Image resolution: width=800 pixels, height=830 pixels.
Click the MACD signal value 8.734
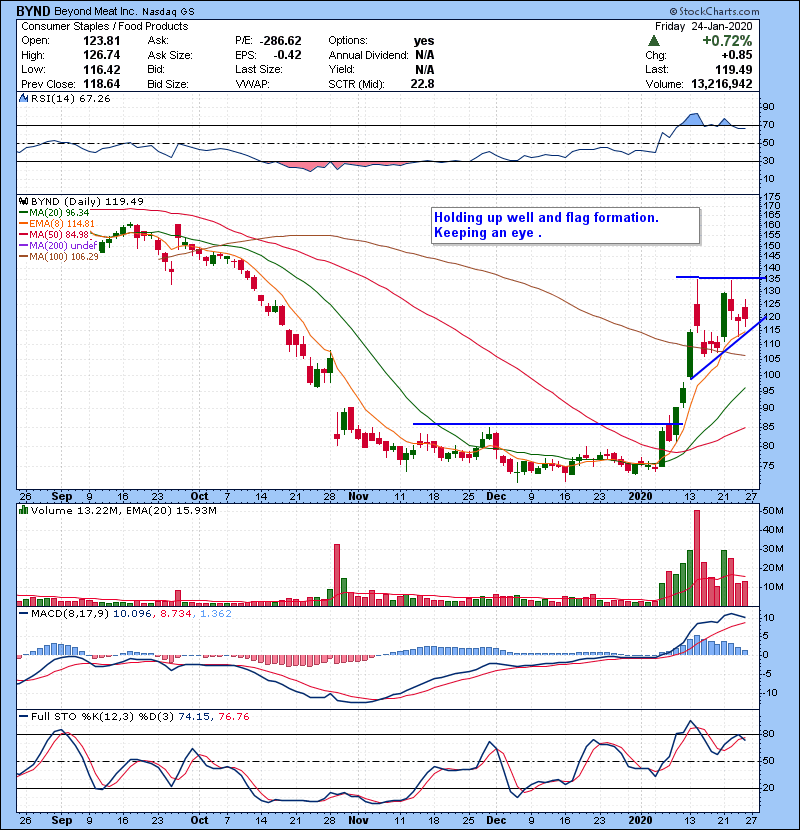[x=176, y=614]
